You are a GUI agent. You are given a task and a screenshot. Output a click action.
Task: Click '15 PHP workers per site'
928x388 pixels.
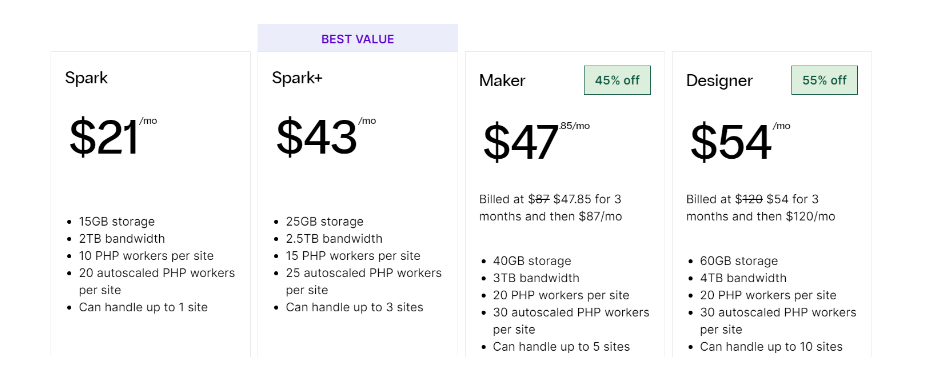(x=353, y=256)
